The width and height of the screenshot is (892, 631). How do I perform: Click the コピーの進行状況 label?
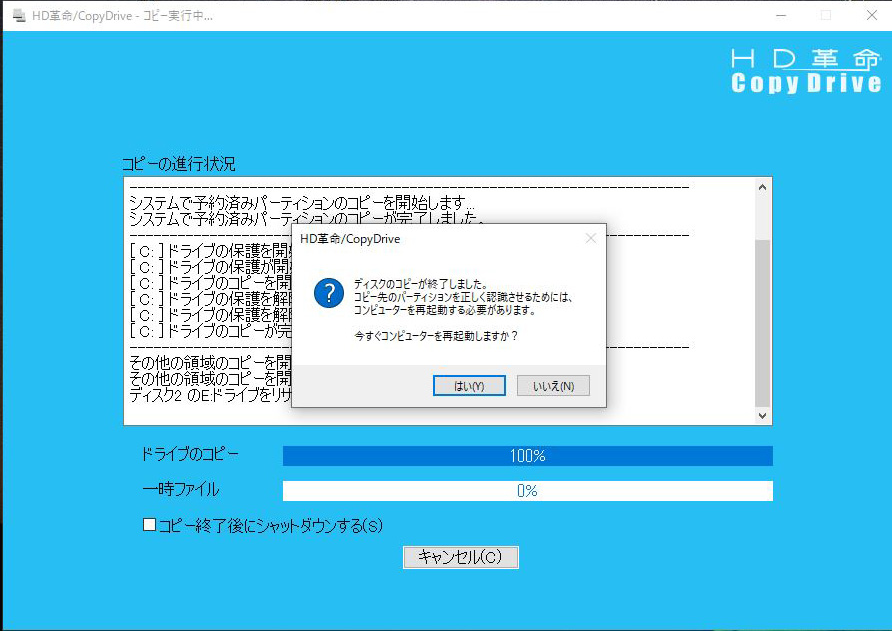pos(179,164)
